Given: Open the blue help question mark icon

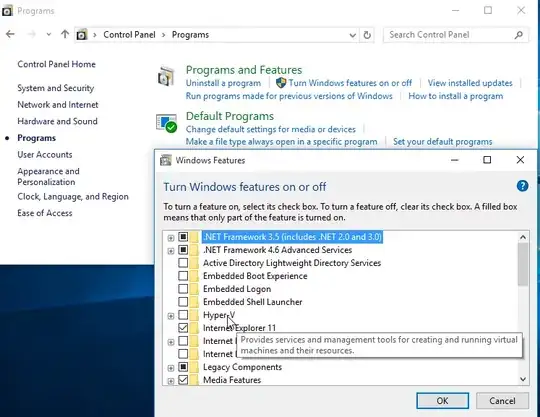Looking at the screenshot, I should tap(522, 186).
